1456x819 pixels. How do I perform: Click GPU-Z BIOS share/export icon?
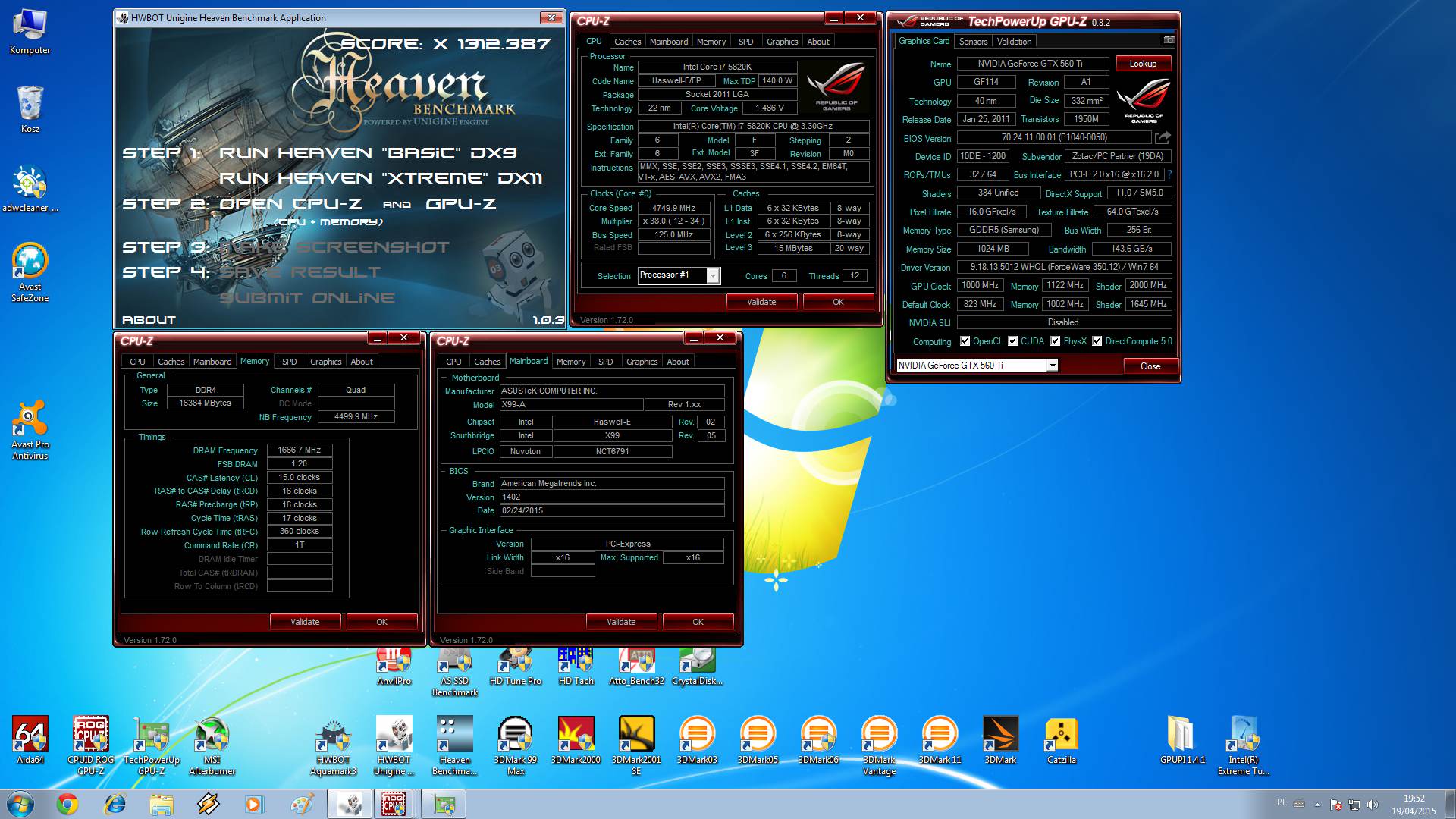click(1163, 137)
